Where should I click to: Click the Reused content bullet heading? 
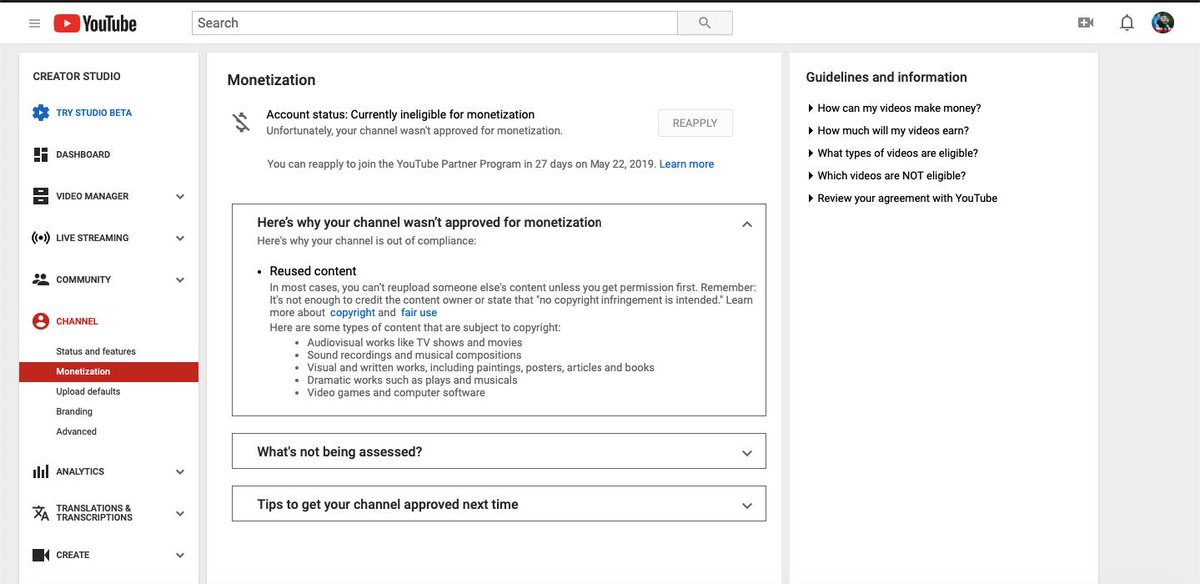pos(313,271)
